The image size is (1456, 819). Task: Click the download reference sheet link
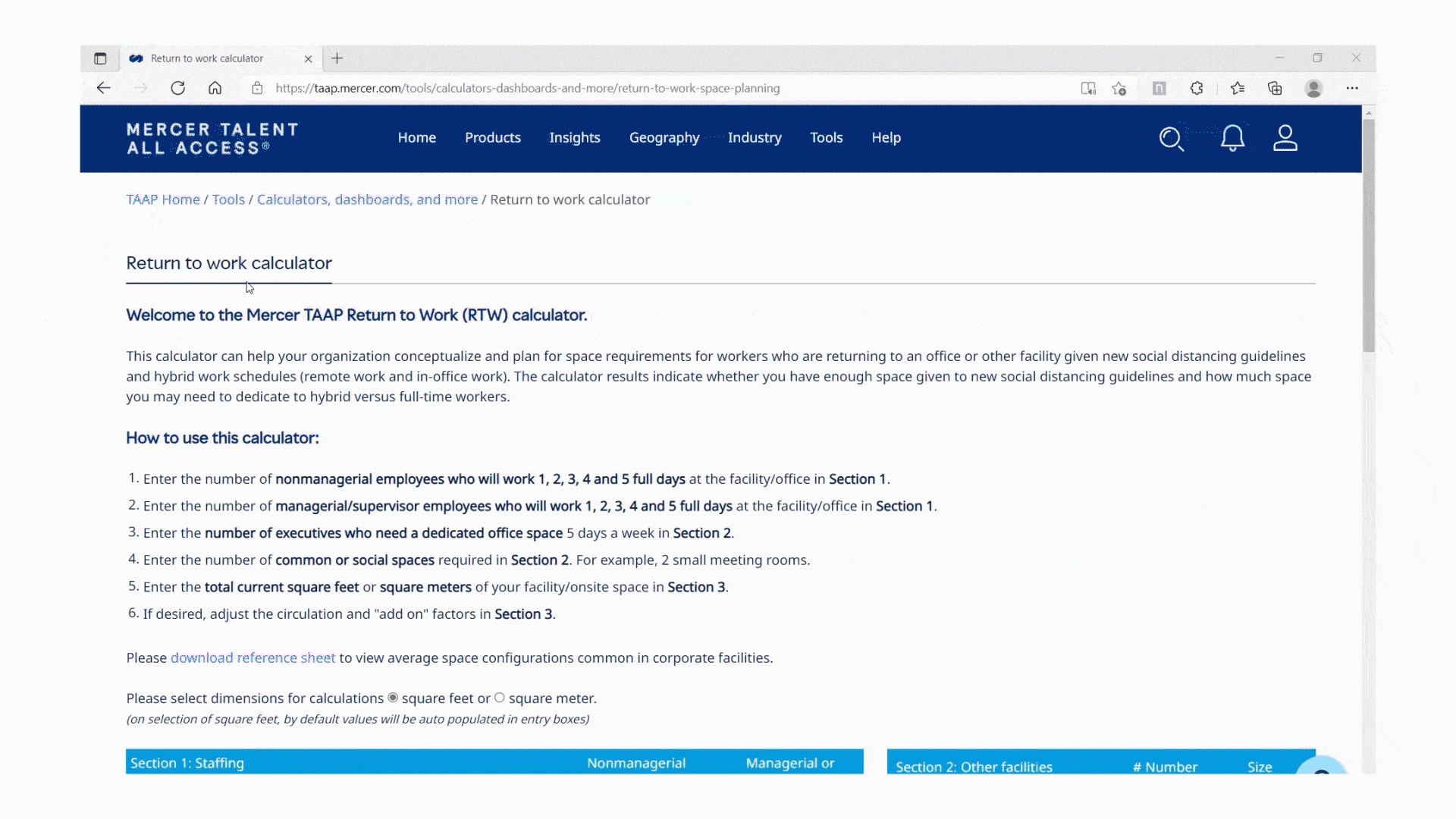coord(253,657)
